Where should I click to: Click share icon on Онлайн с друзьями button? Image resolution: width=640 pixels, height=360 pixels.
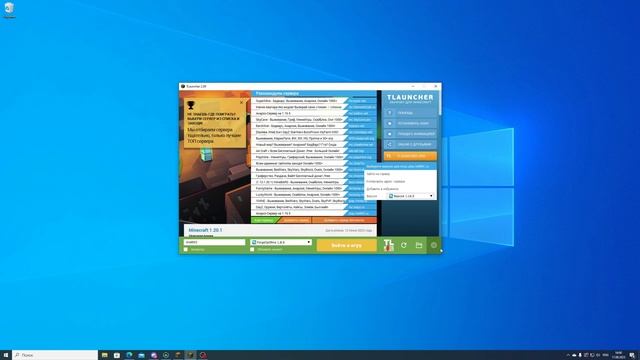390,144
